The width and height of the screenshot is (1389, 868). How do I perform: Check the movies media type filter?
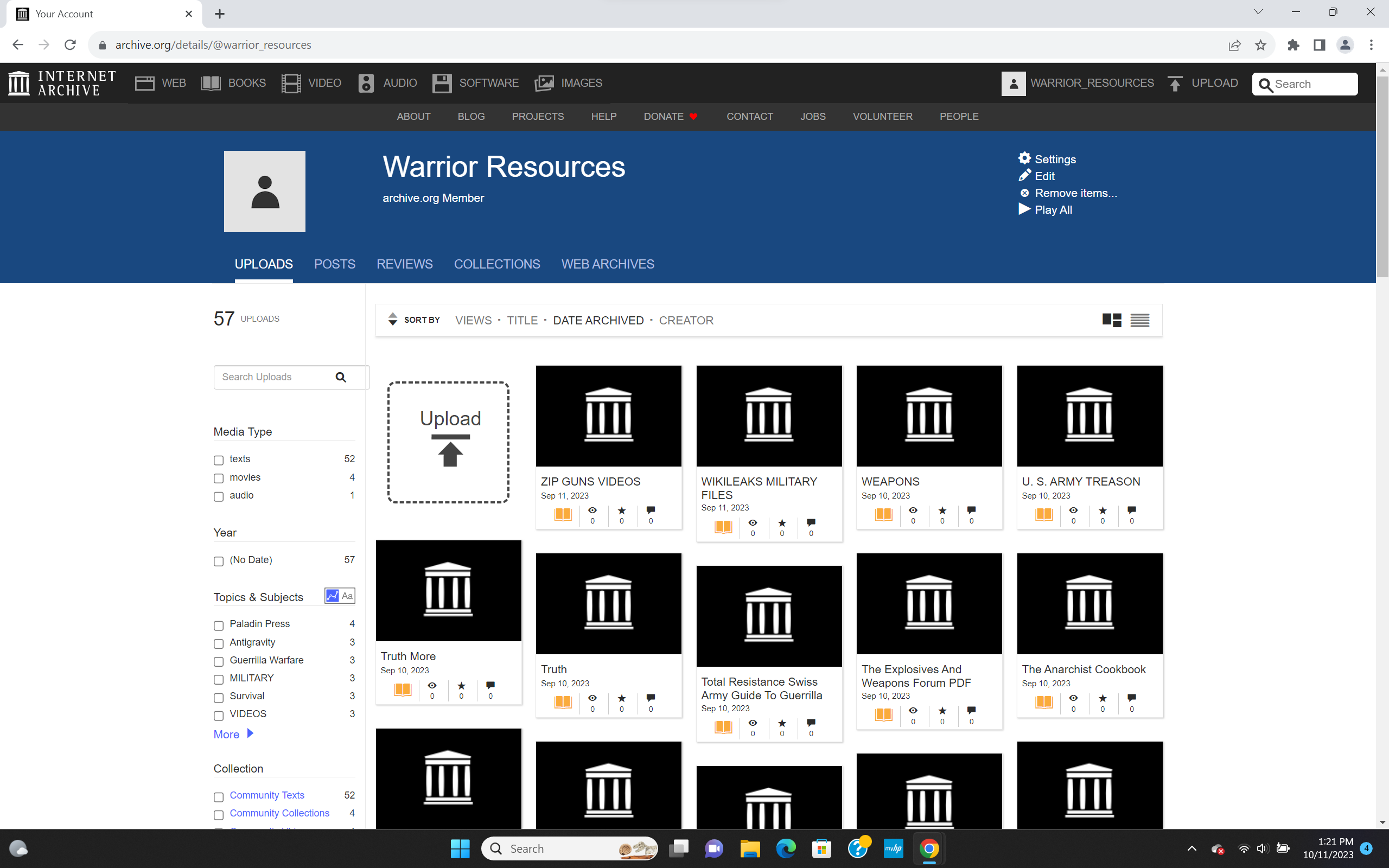coord(219,479)
